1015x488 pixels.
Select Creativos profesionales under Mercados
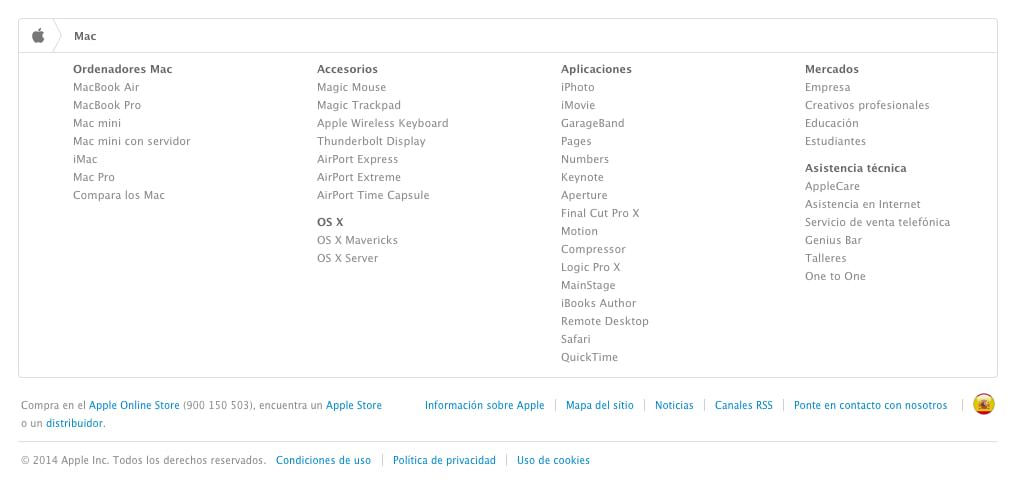point(867,105)
